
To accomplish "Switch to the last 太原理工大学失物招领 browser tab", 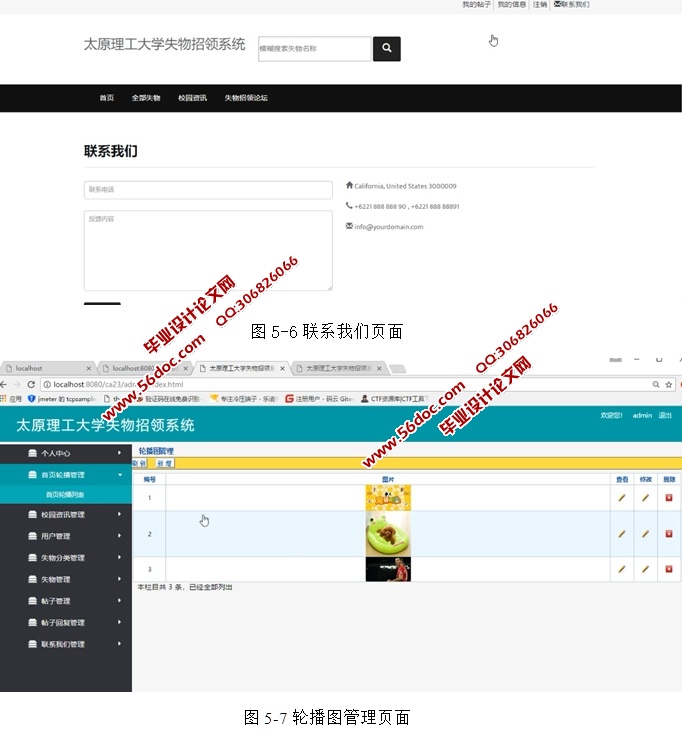I will pyautogui.click(x=338, y=368).
